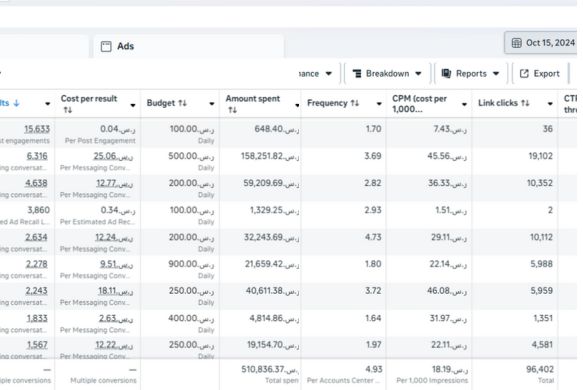Select the 19,102 link clicks value
The image size is (583, 390).
(x=541, y=156)
